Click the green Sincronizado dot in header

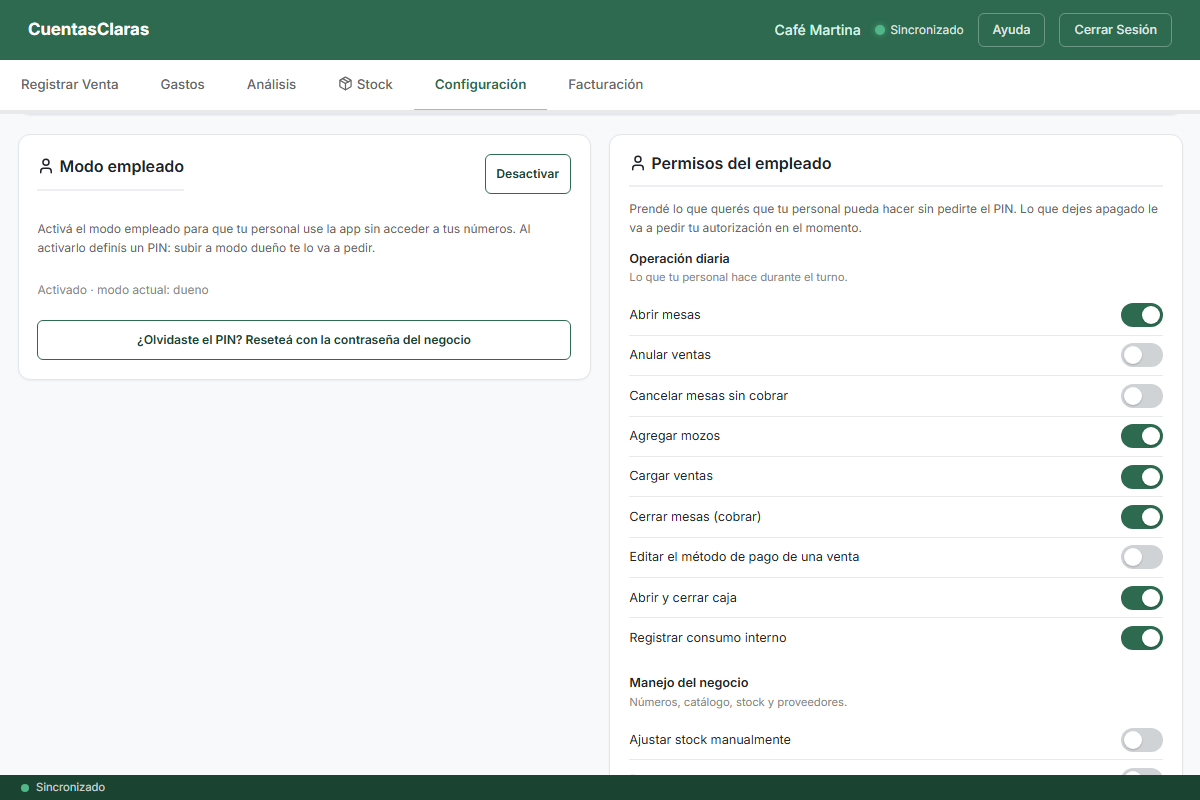(880, 30)
